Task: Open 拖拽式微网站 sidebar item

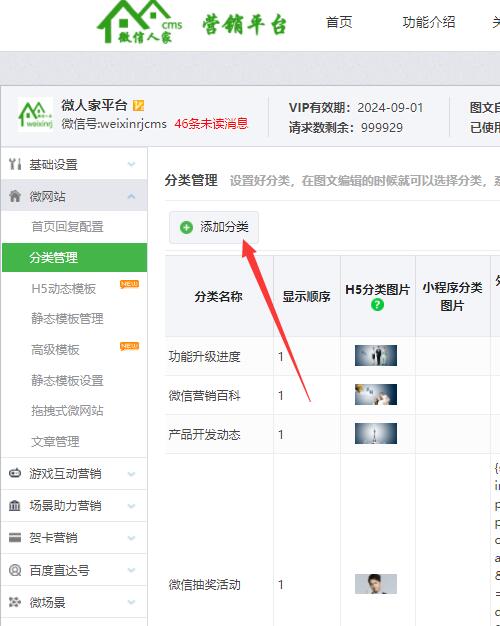Action: [x=67, y=411]
